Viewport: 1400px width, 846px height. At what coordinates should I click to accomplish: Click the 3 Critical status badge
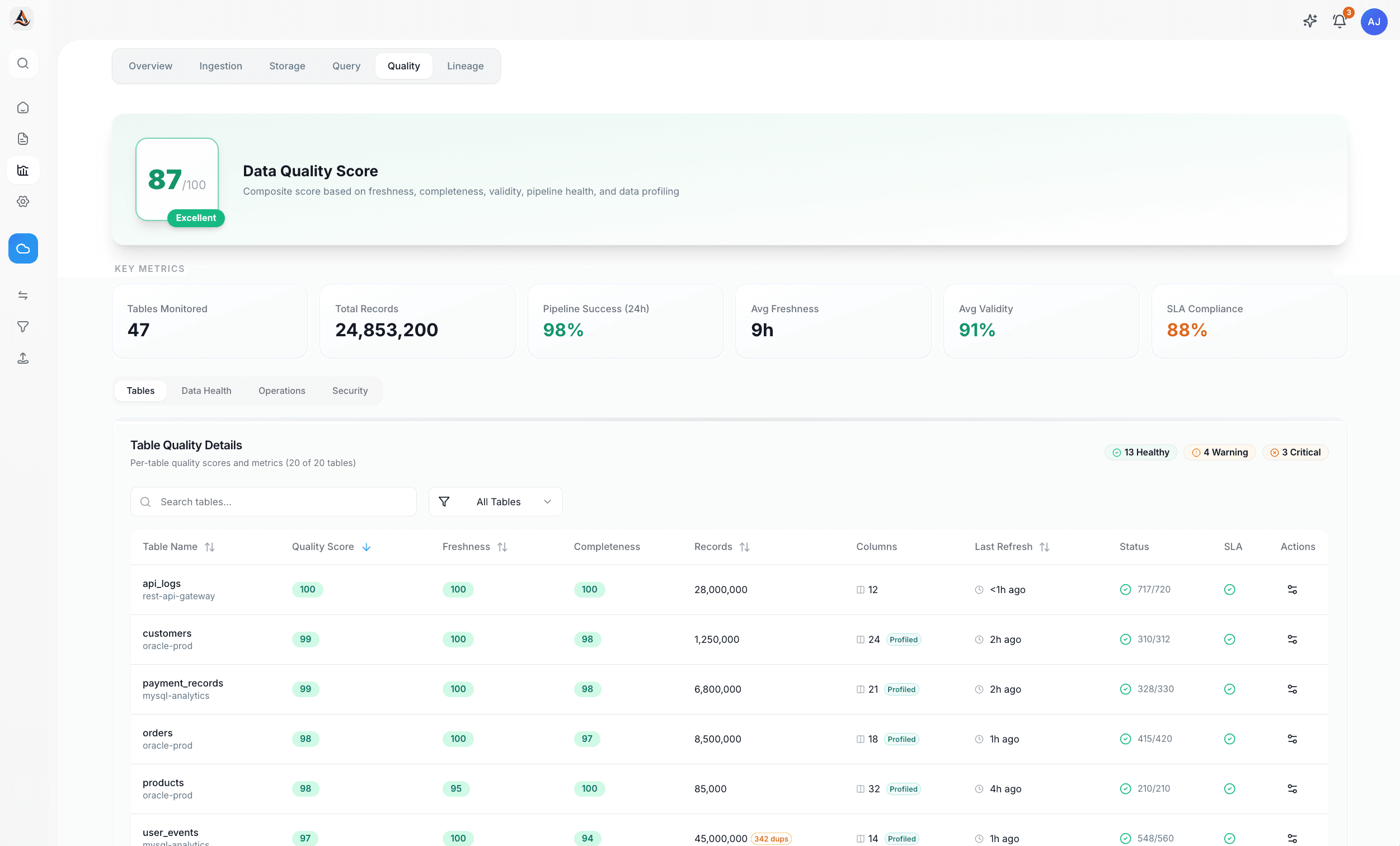[1295, 452]
